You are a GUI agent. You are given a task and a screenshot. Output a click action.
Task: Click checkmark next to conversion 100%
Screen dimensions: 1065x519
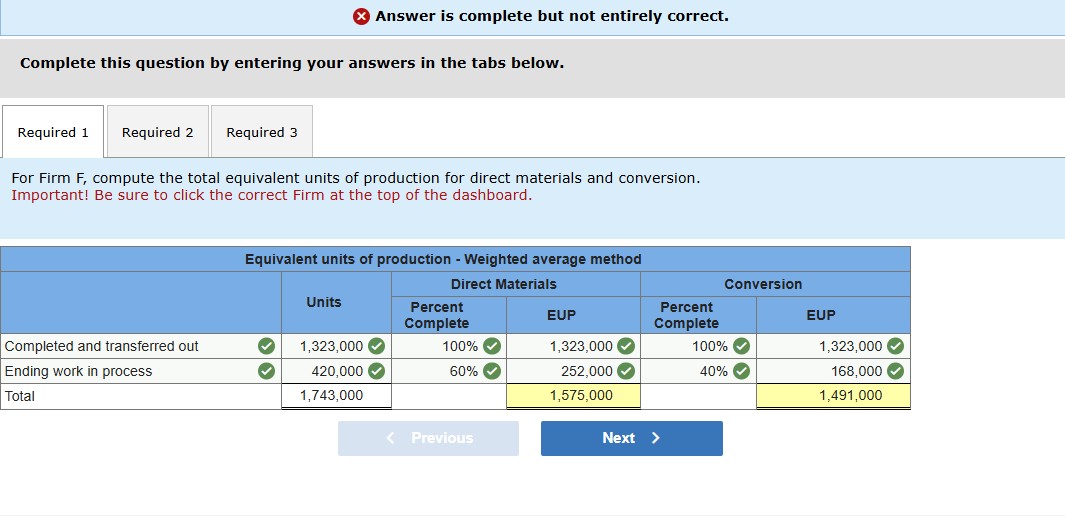pos(742,346)
